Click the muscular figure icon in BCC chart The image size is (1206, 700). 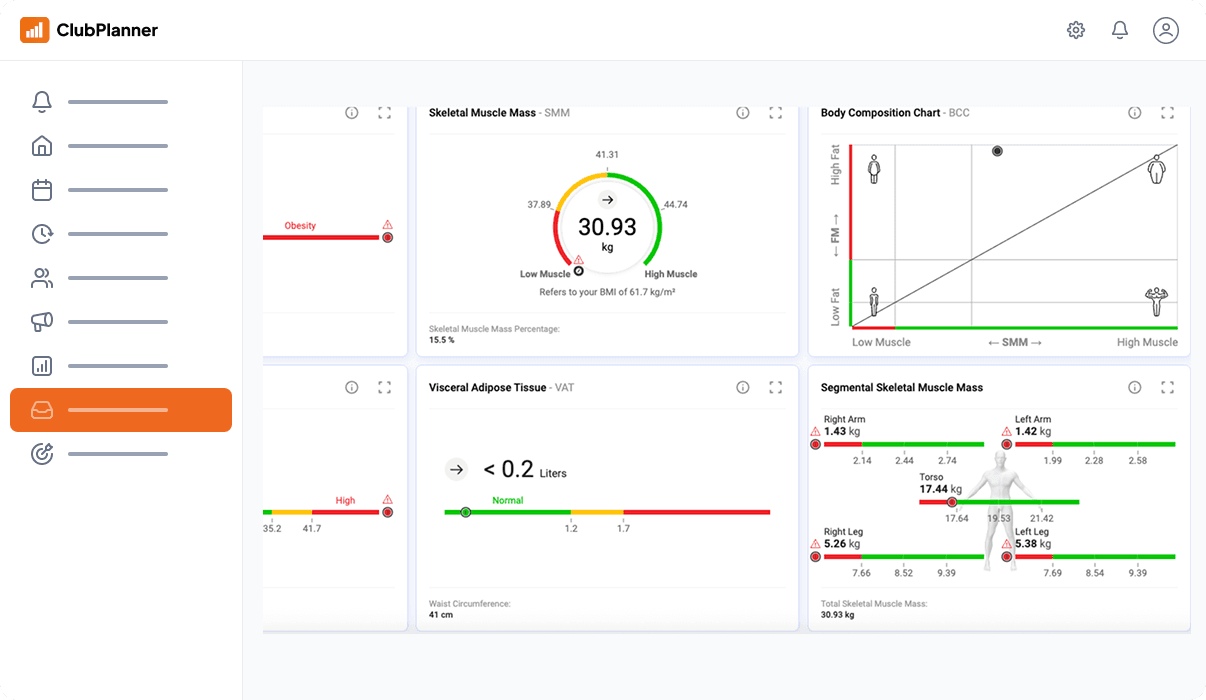1157,301
